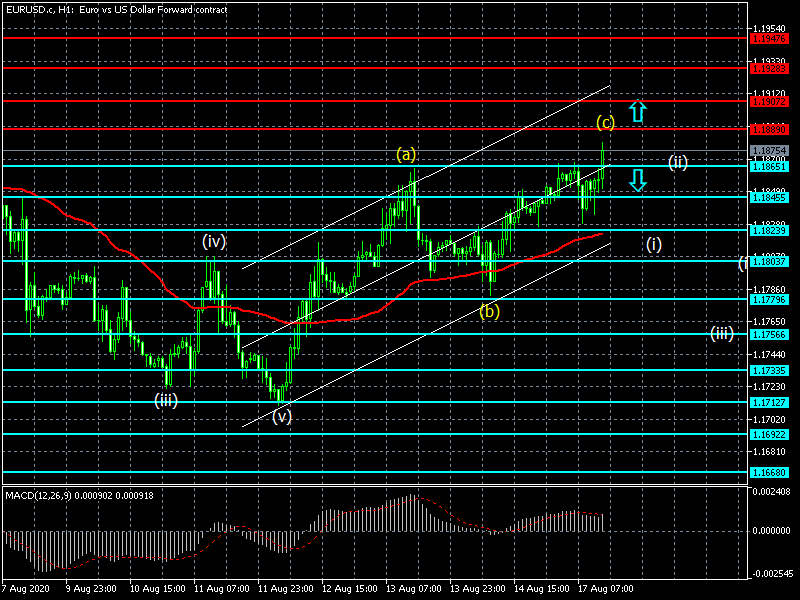
Task: Click the cyan 1.17566 level tag
Action: click(769, 335)
